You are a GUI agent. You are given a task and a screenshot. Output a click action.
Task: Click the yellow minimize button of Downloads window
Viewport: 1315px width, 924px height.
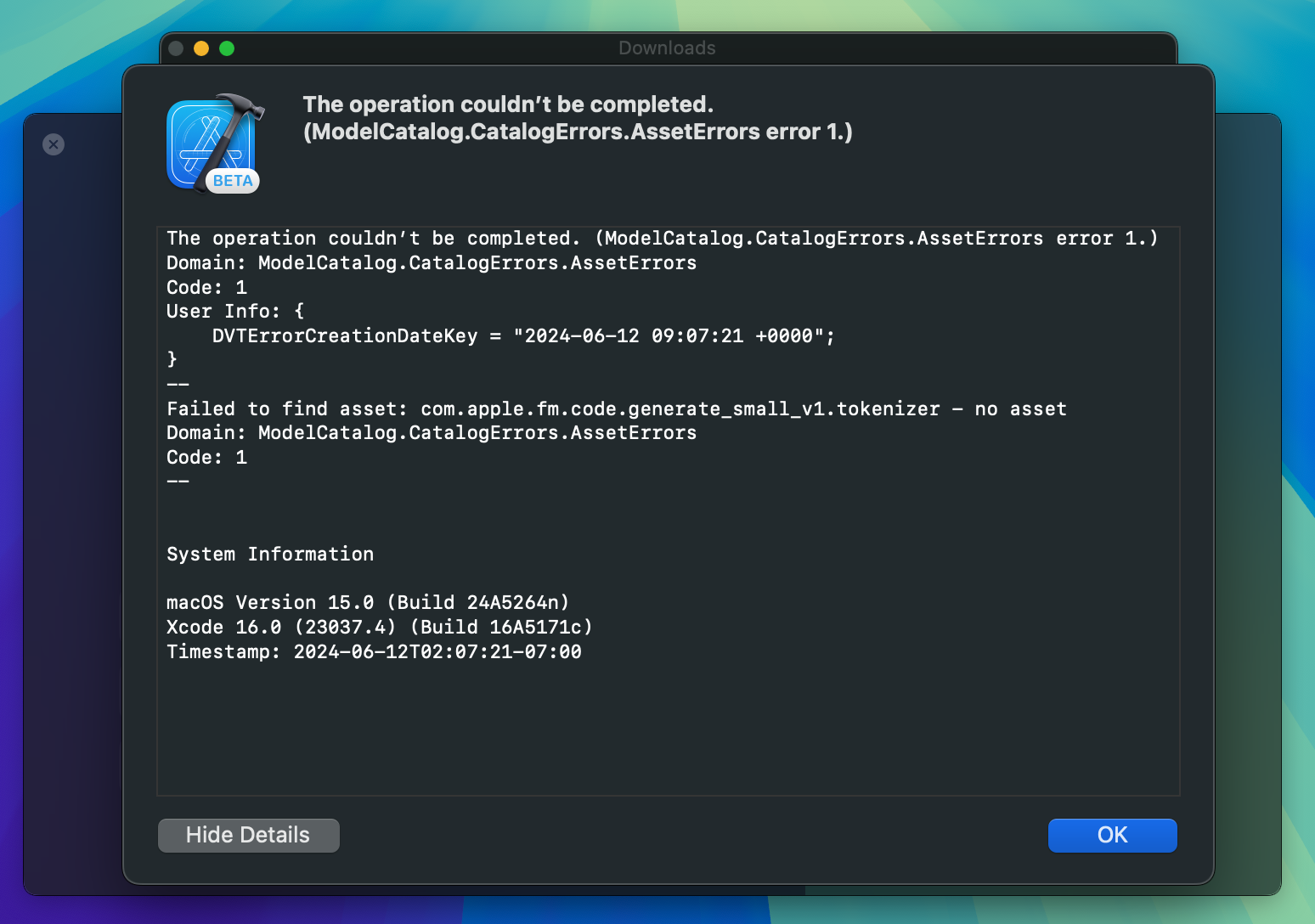tap(201, 48)
